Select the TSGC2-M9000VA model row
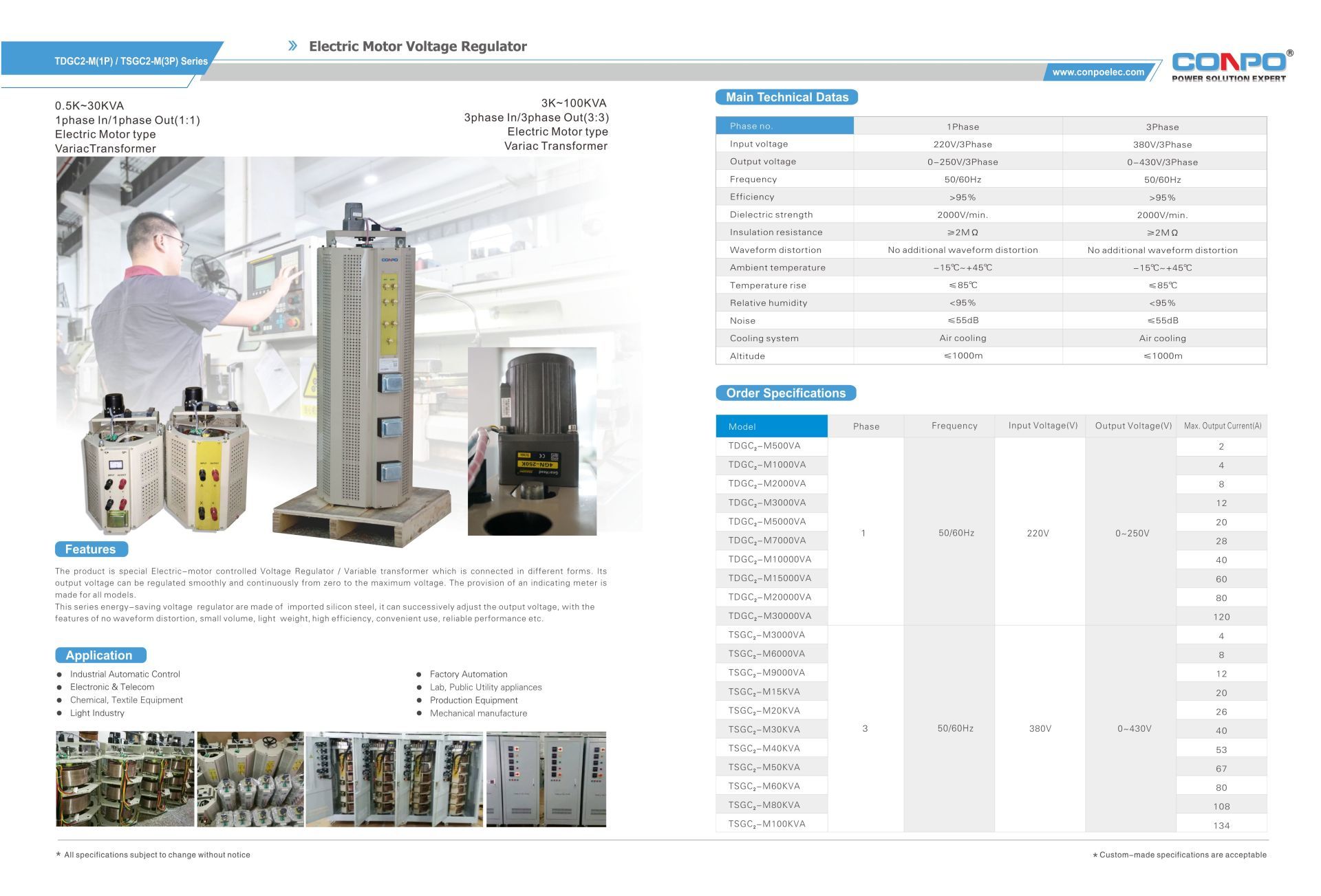 click(x=771, y=673)
